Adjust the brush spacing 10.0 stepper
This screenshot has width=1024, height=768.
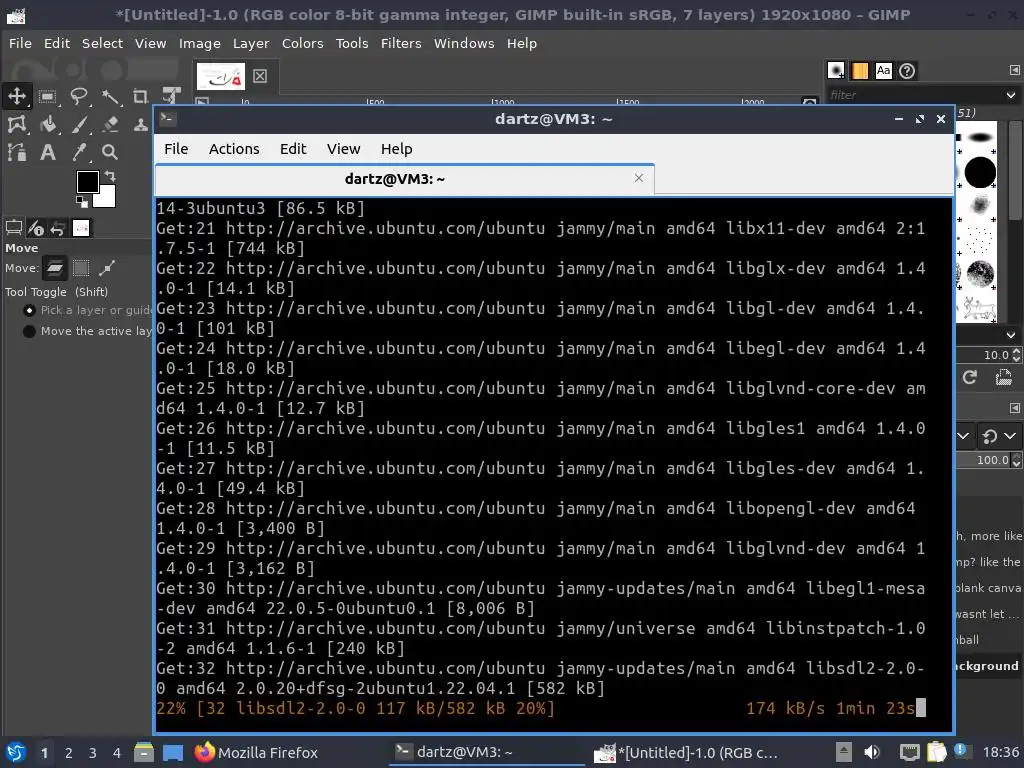(x=1016, y=355)
